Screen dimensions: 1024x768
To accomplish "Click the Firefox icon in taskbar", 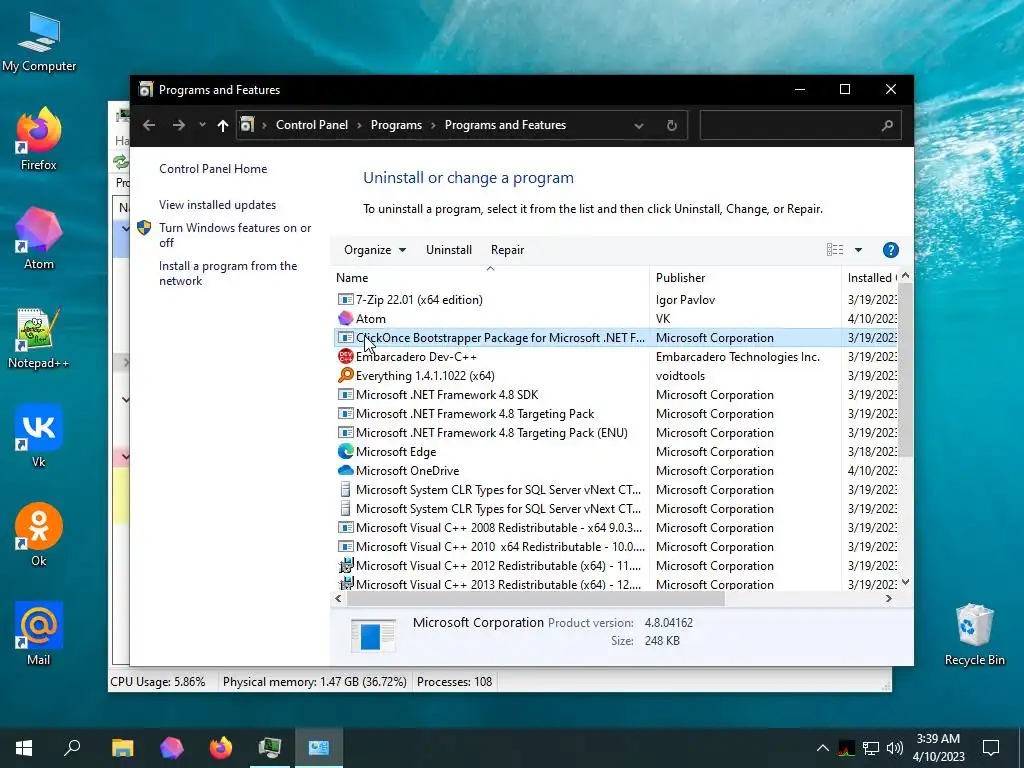I will 221,748.
